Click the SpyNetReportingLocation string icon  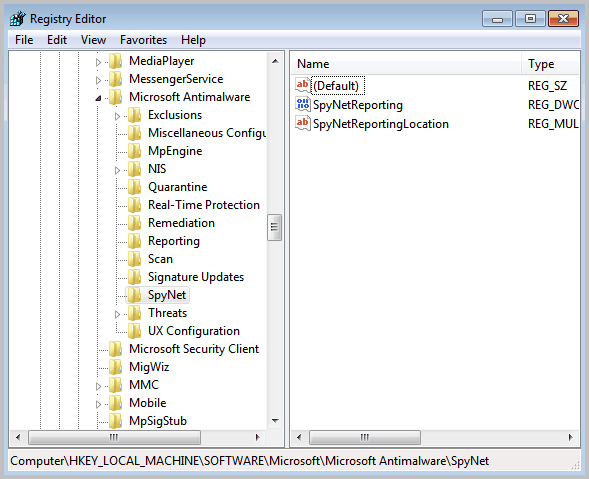click(302, 124)
